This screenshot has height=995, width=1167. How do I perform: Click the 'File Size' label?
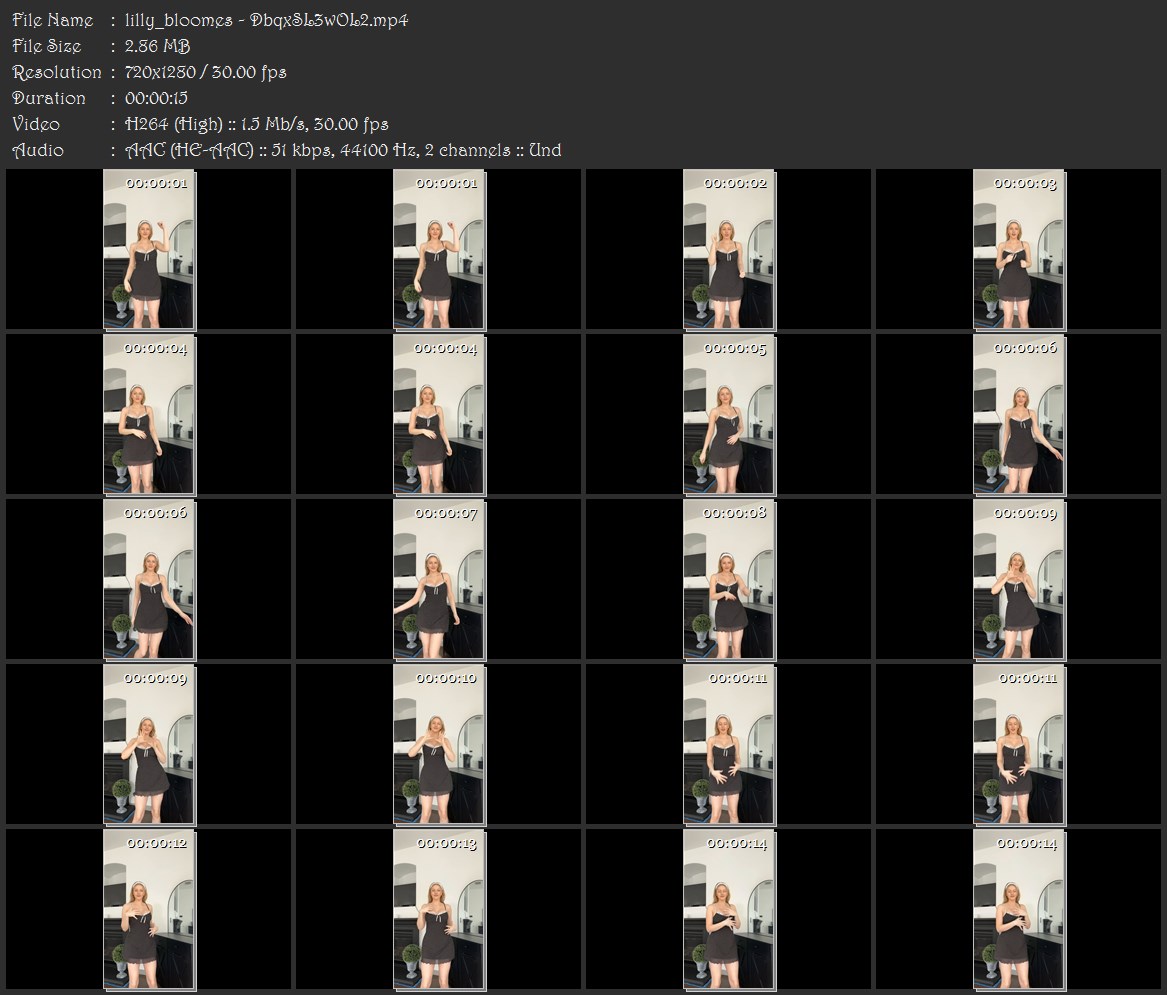[x=47, y=46]
